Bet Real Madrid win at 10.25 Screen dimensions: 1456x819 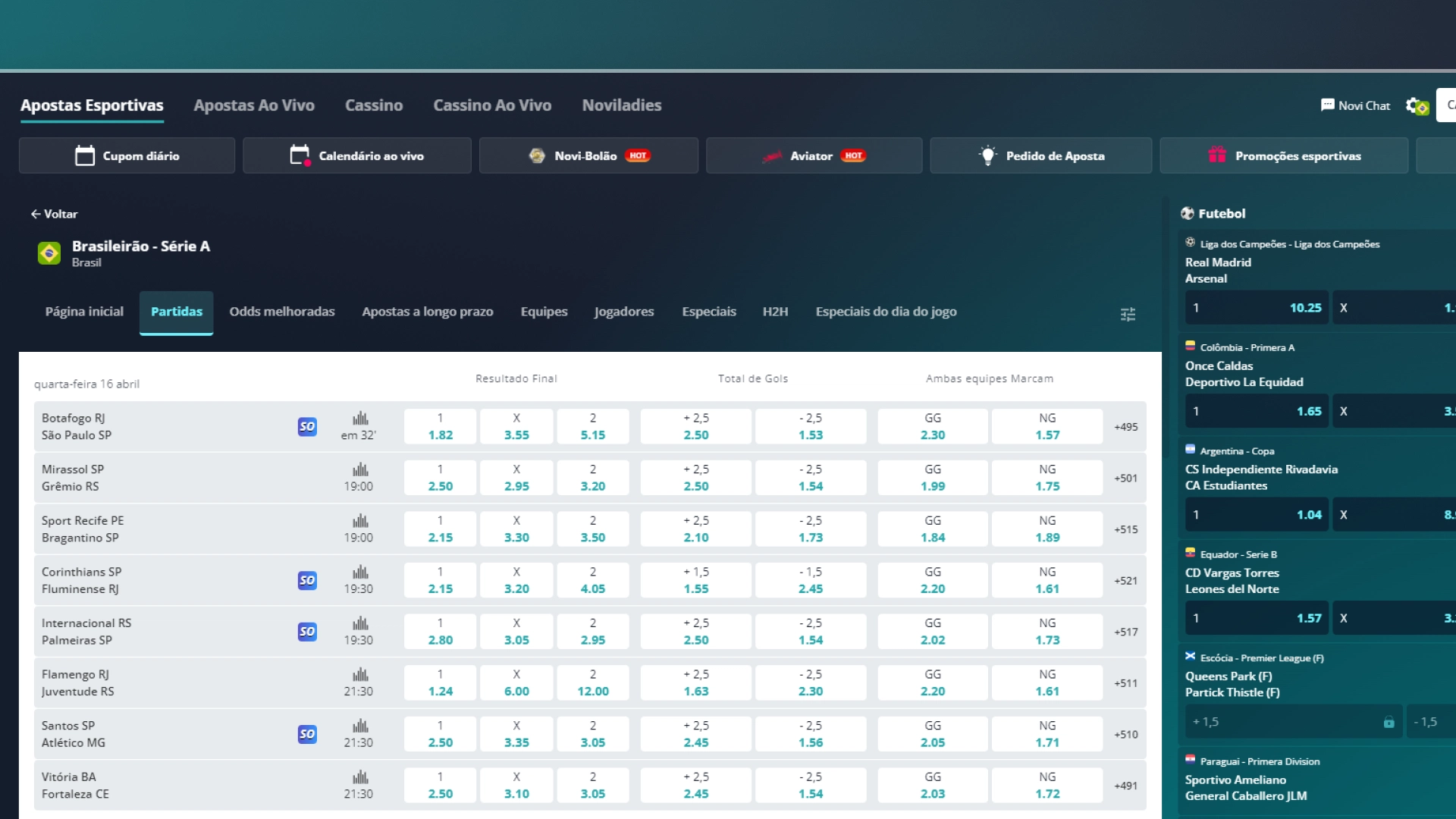(x=1257, y=308)
